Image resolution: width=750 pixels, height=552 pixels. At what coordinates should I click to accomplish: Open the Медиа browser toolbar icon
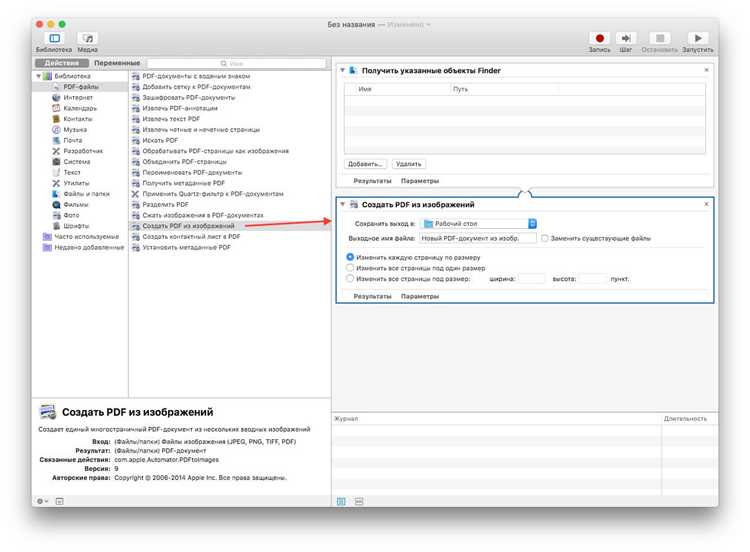pyautogui.click(x=88, y=38)
